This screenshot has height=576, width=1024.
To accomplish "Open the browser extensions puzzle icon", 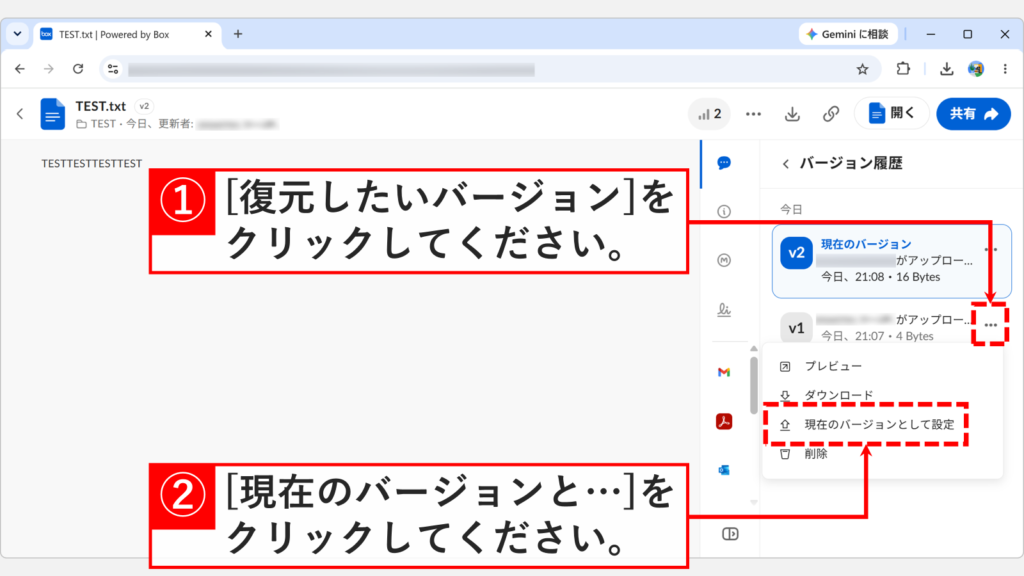I will [x=903, y=69].
